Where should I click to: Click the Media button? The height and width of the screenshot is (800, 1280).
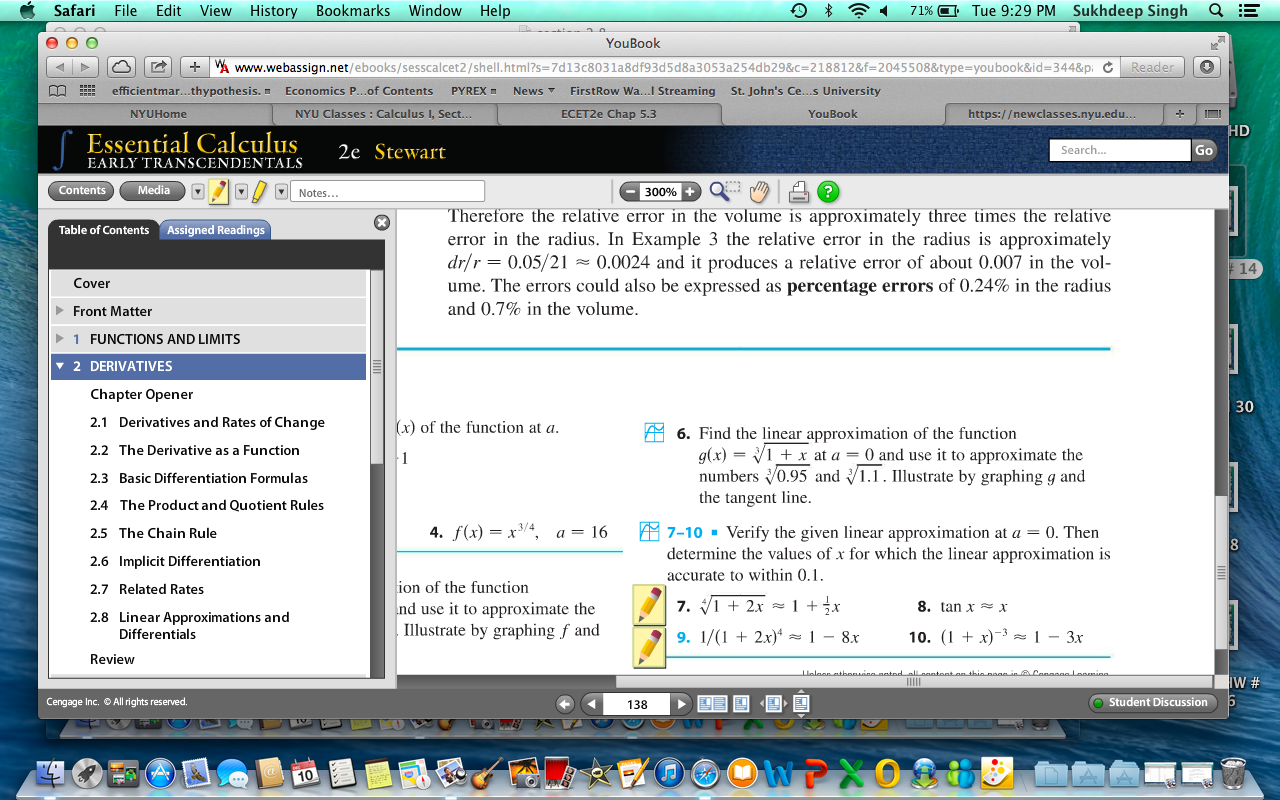(153, 191)
